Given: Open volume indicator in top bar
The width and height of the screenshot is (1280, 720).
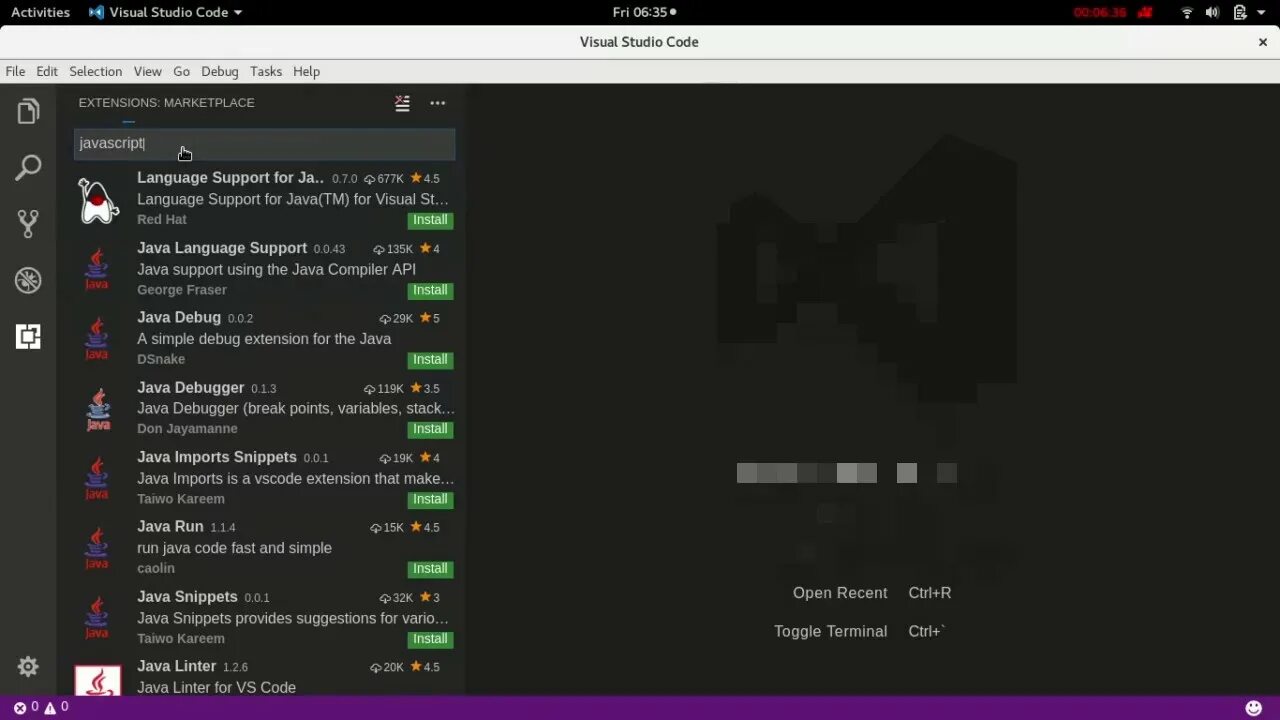Looking at the screenshot, I should (1213, 13).
